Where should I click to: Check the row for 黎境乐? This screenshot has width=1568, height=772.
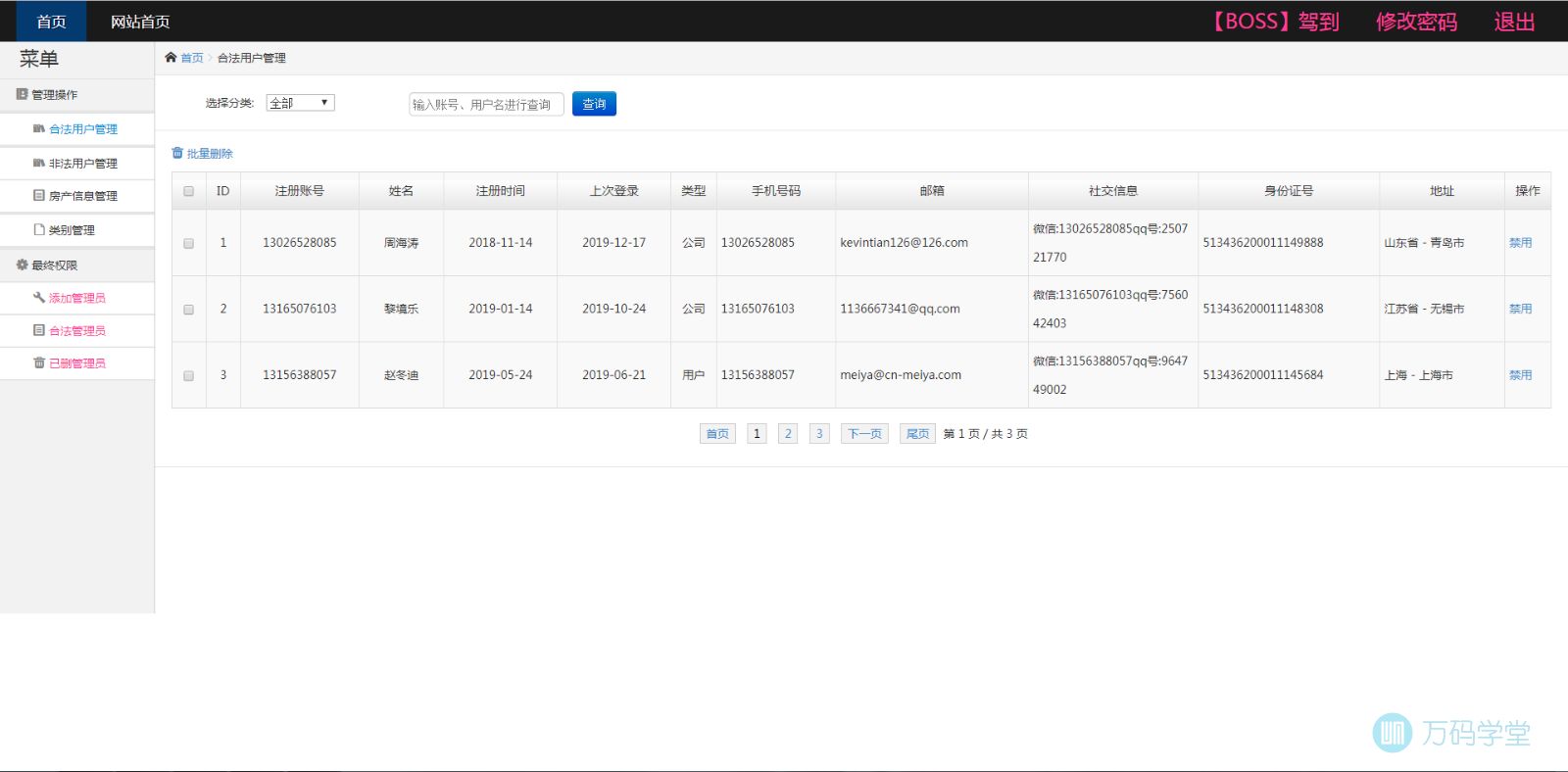point(188,309)
